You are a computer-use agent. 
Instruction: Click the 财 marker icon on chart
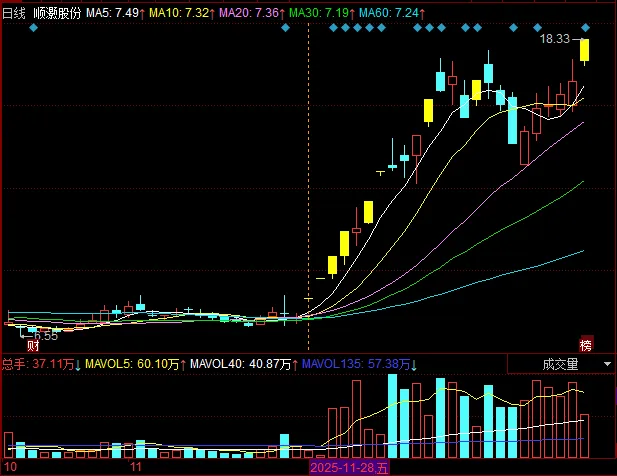pos(33,346)
